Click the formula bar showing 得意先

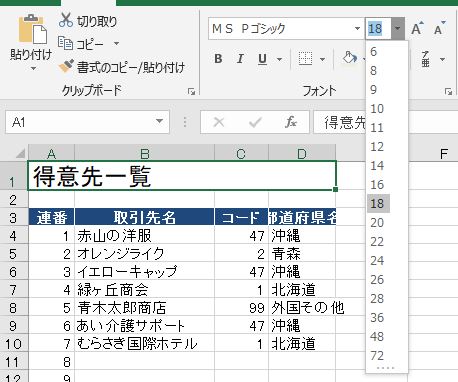pos(340,122)
